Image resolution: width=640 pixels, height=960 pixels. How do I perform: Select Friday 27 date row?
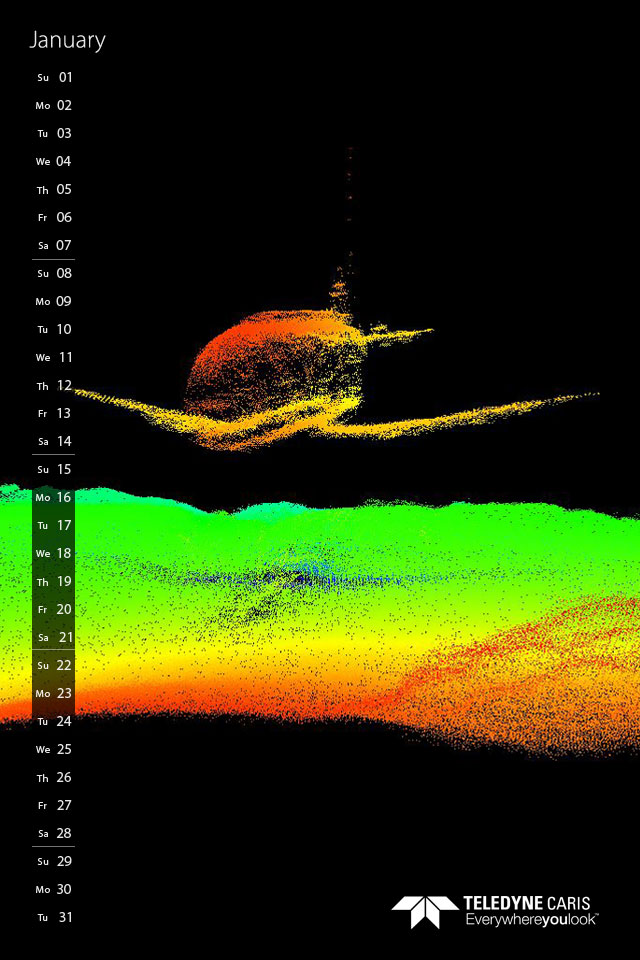point(54,806)
